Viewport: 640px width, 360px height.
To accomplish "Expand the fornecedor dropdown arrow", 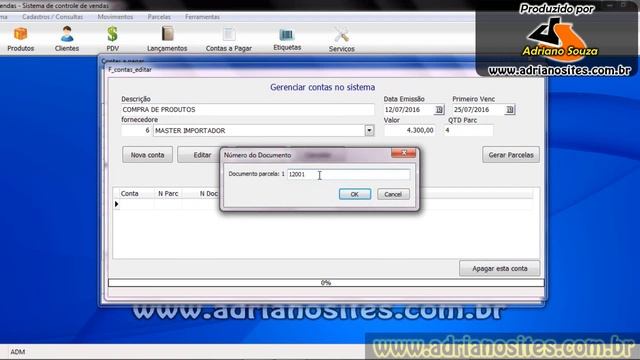I will tap(369, 131).
